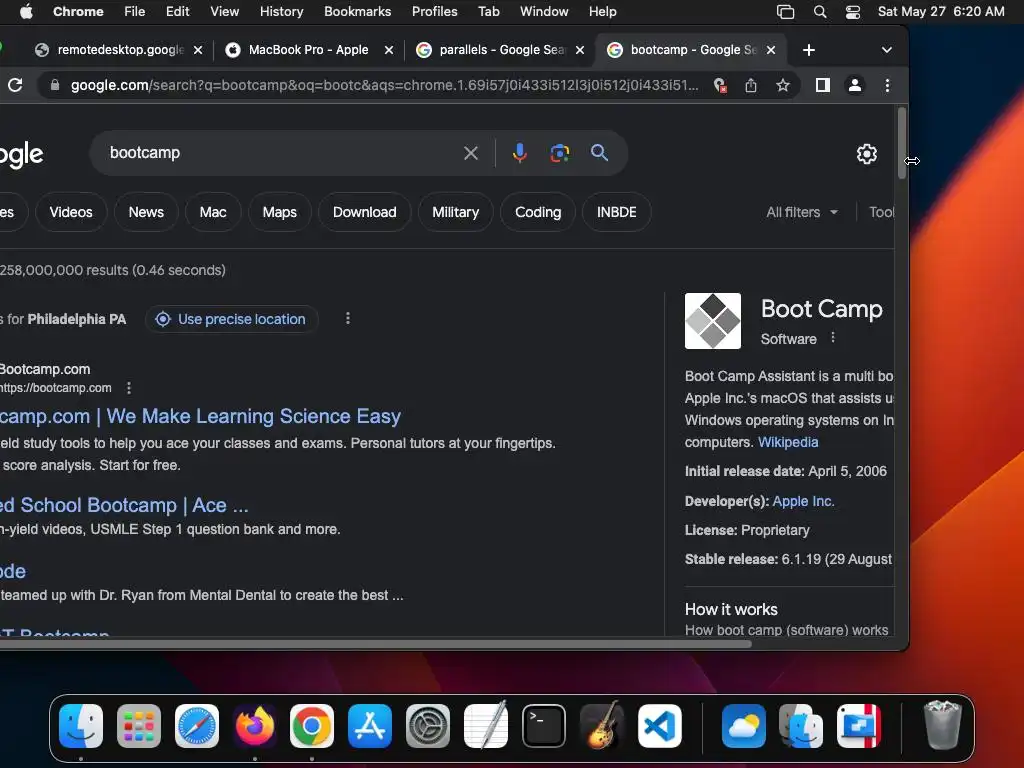Open System Settings from the dock

point(428,726)
